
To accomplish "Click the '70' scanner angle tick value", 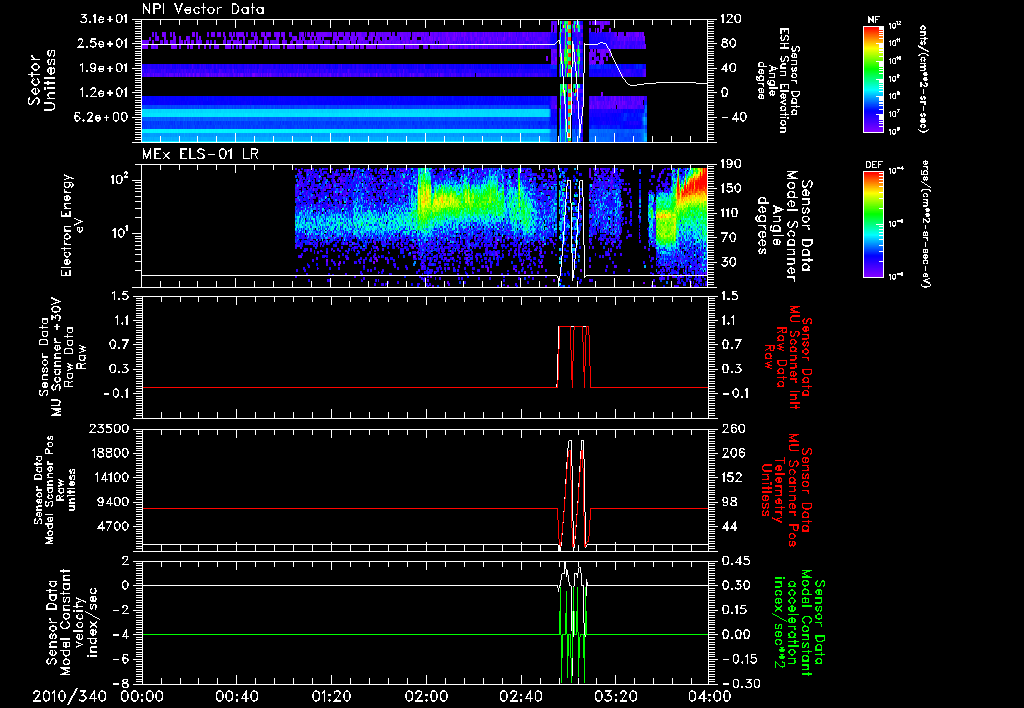I will coord(728,238).
